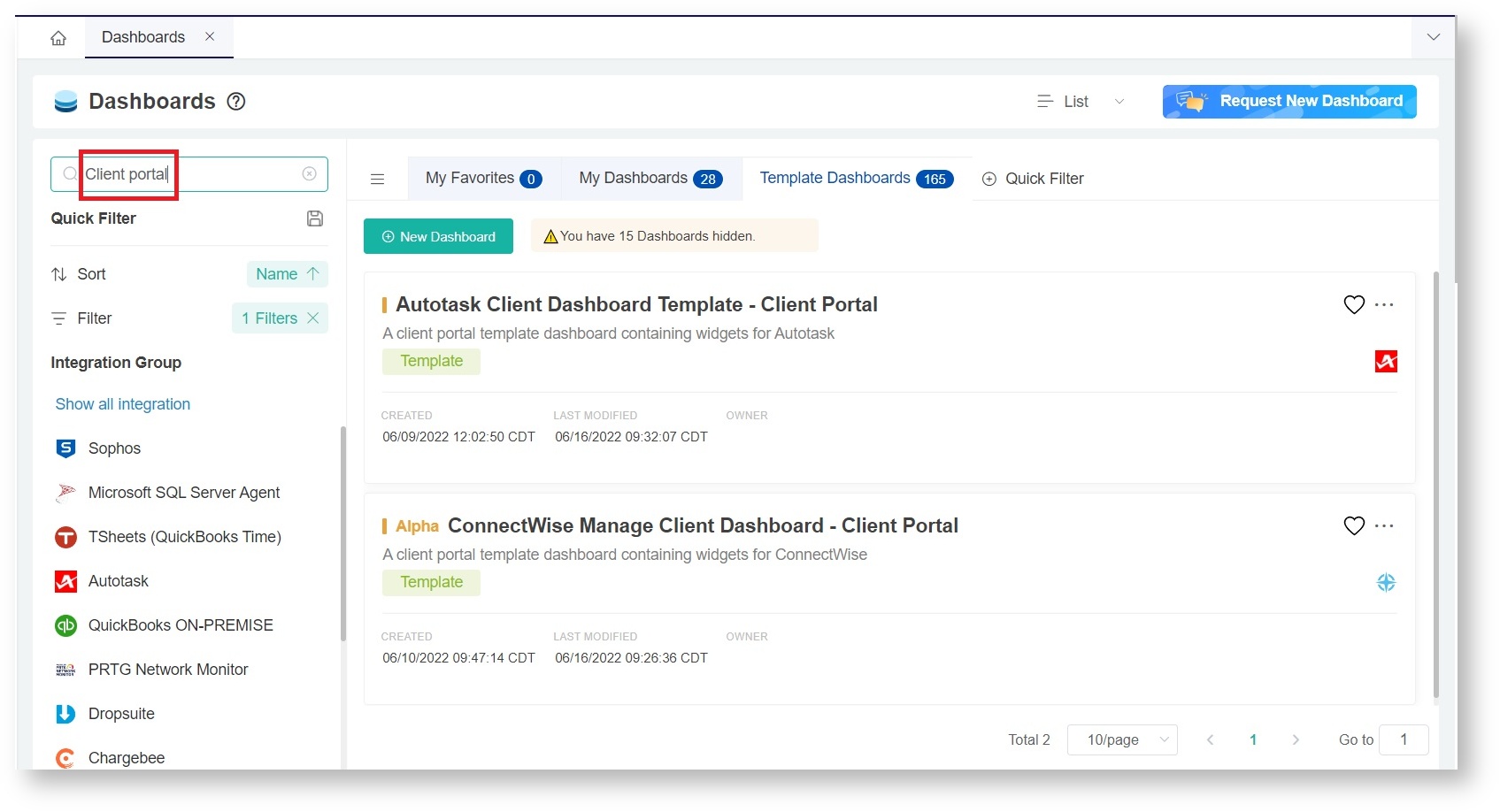Image resolution: width=1500 pixels, height=812 pixels.
Task: Open the 10/page selector
Action: [x=1121, y=739]
